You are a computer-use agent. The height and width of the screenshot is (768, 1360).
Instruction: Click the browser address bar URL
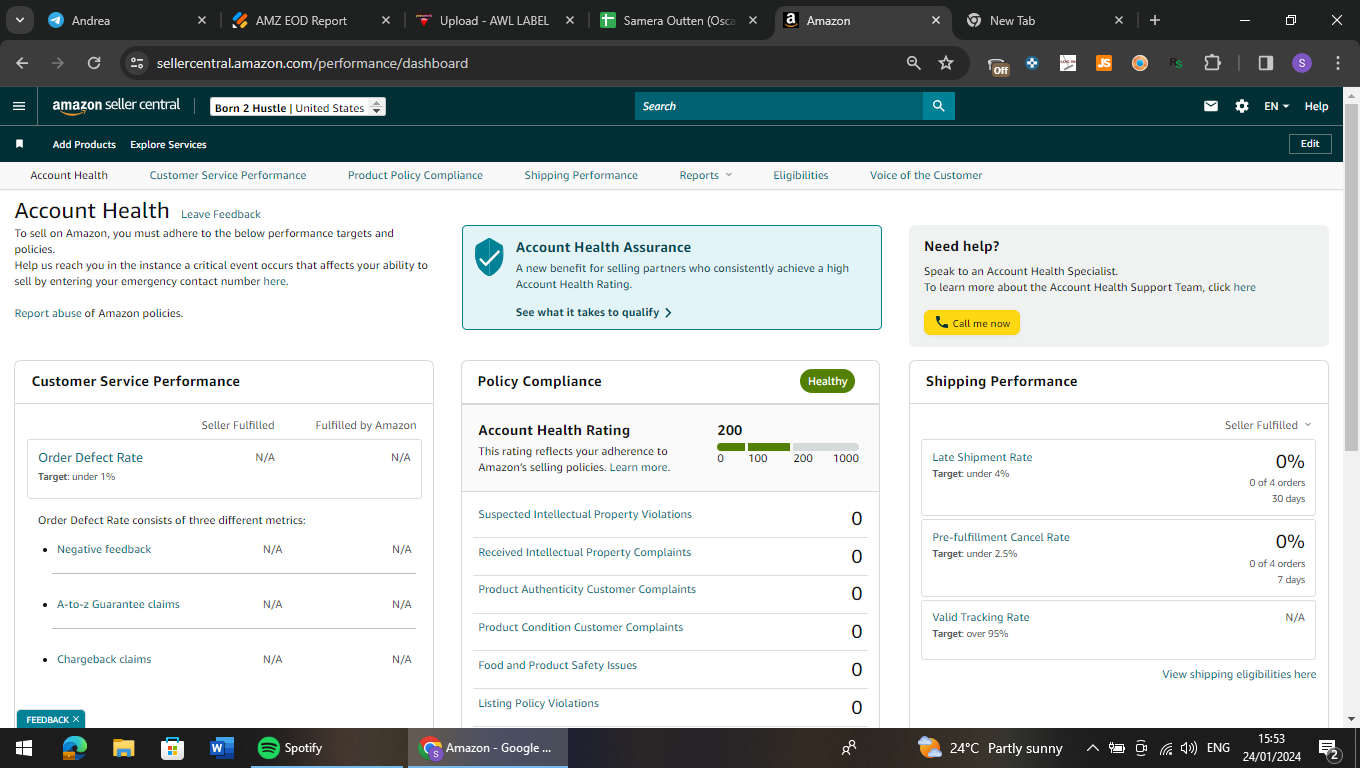312,63
